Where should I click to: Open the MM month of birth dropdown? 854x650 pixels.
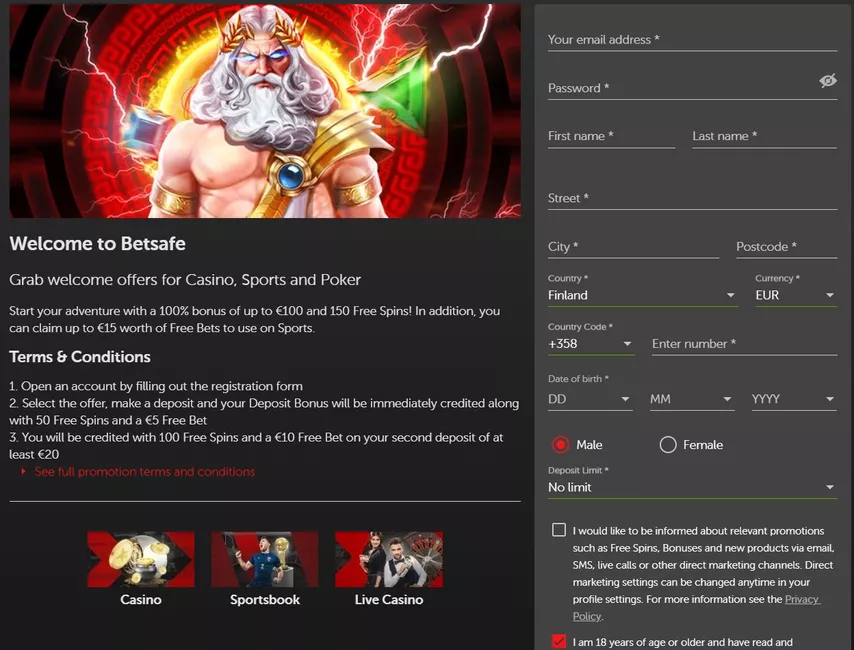(x=692, y=399)
